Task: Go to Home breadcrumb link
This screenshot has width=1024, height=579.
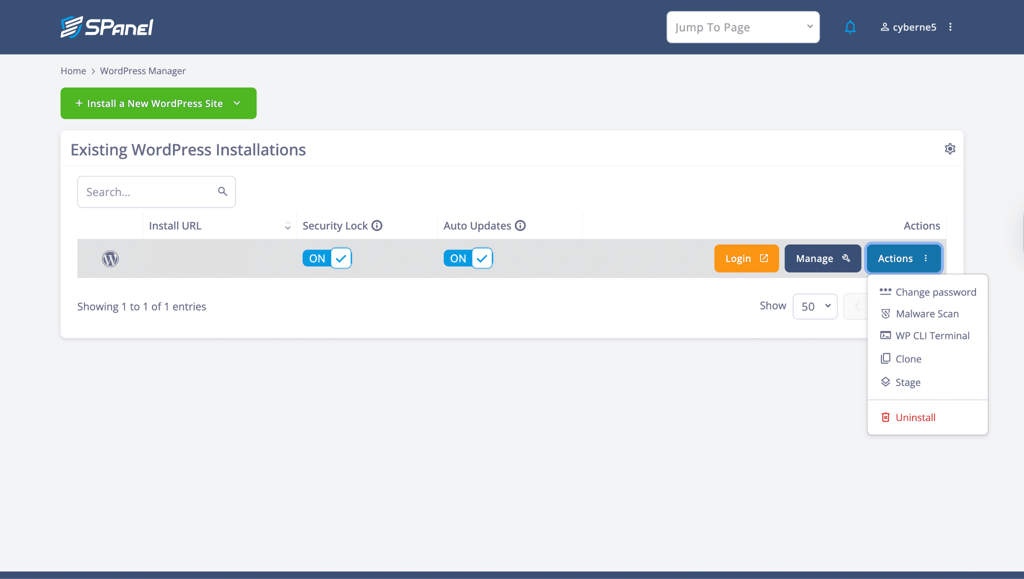Action: [73, 70]
